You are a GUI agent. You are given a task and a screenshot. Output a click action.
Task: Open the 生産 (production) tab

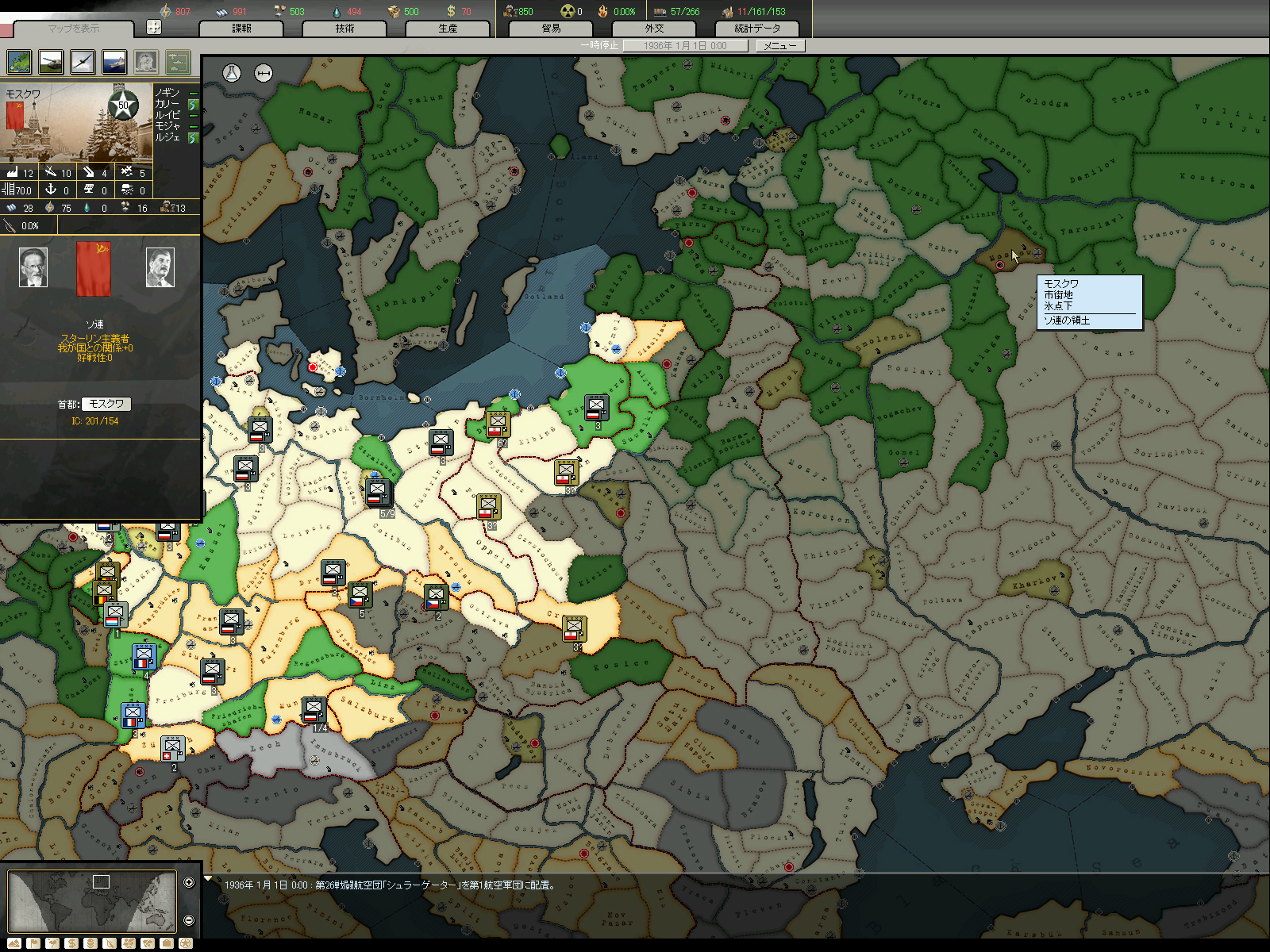448,29
